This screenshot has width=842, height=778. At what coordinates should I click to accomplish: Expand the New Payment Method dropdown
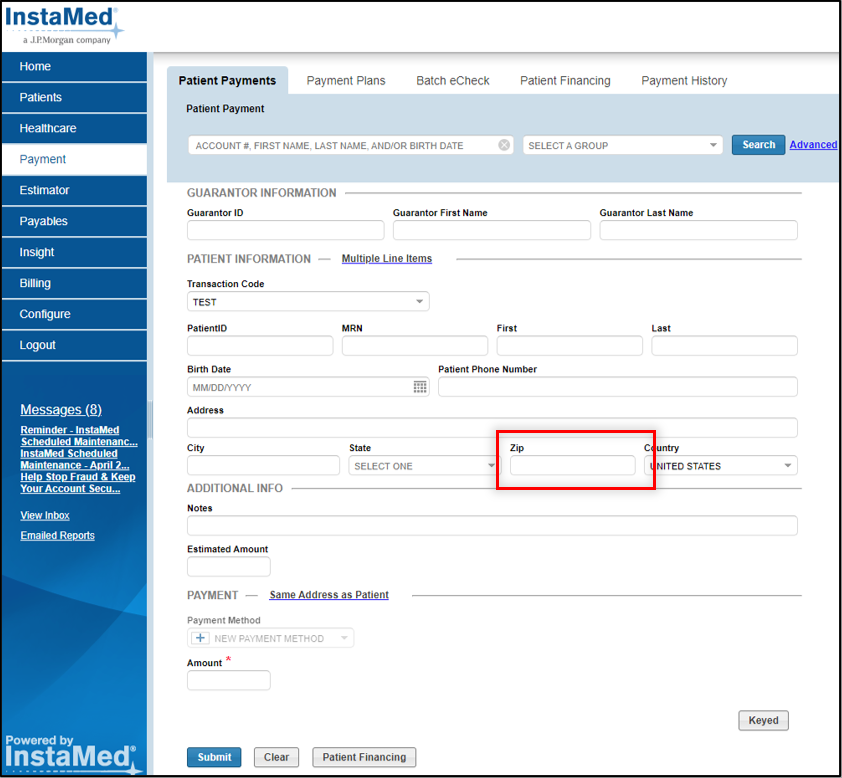click(343, 637)
